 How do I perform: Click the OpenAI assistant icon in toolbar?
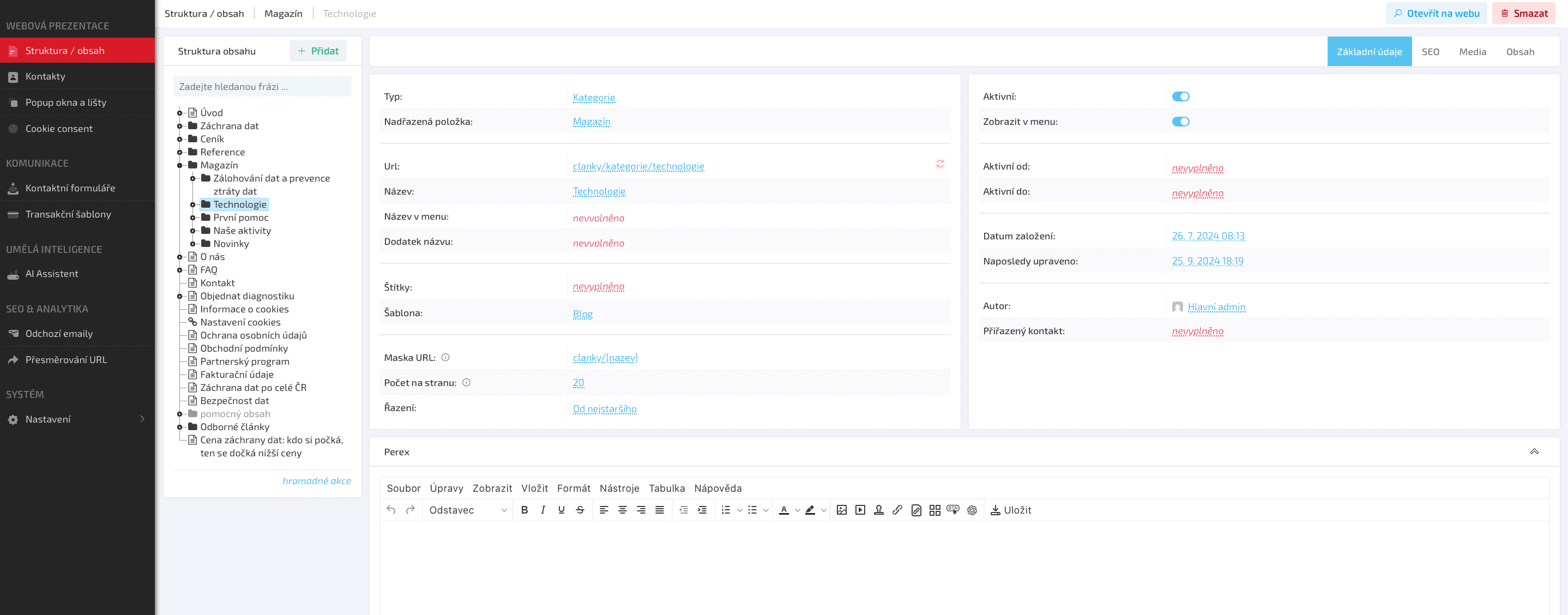point(972,510)
